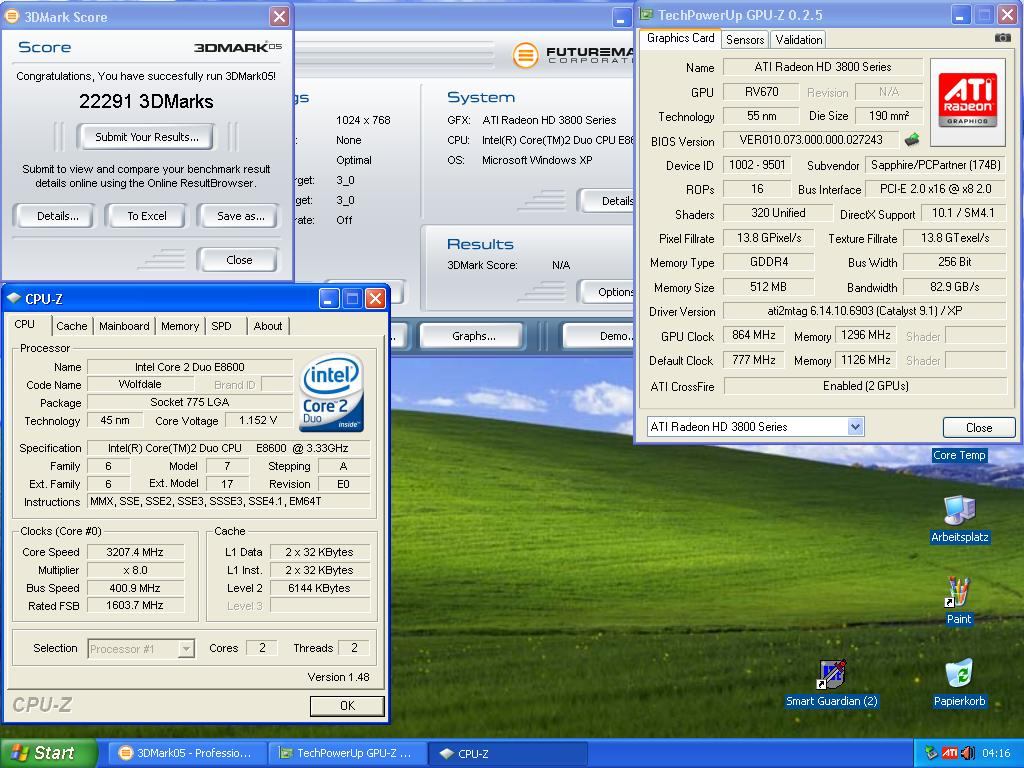Switch to the Mainboard tab in CPU-Z

tap(124, 326)
